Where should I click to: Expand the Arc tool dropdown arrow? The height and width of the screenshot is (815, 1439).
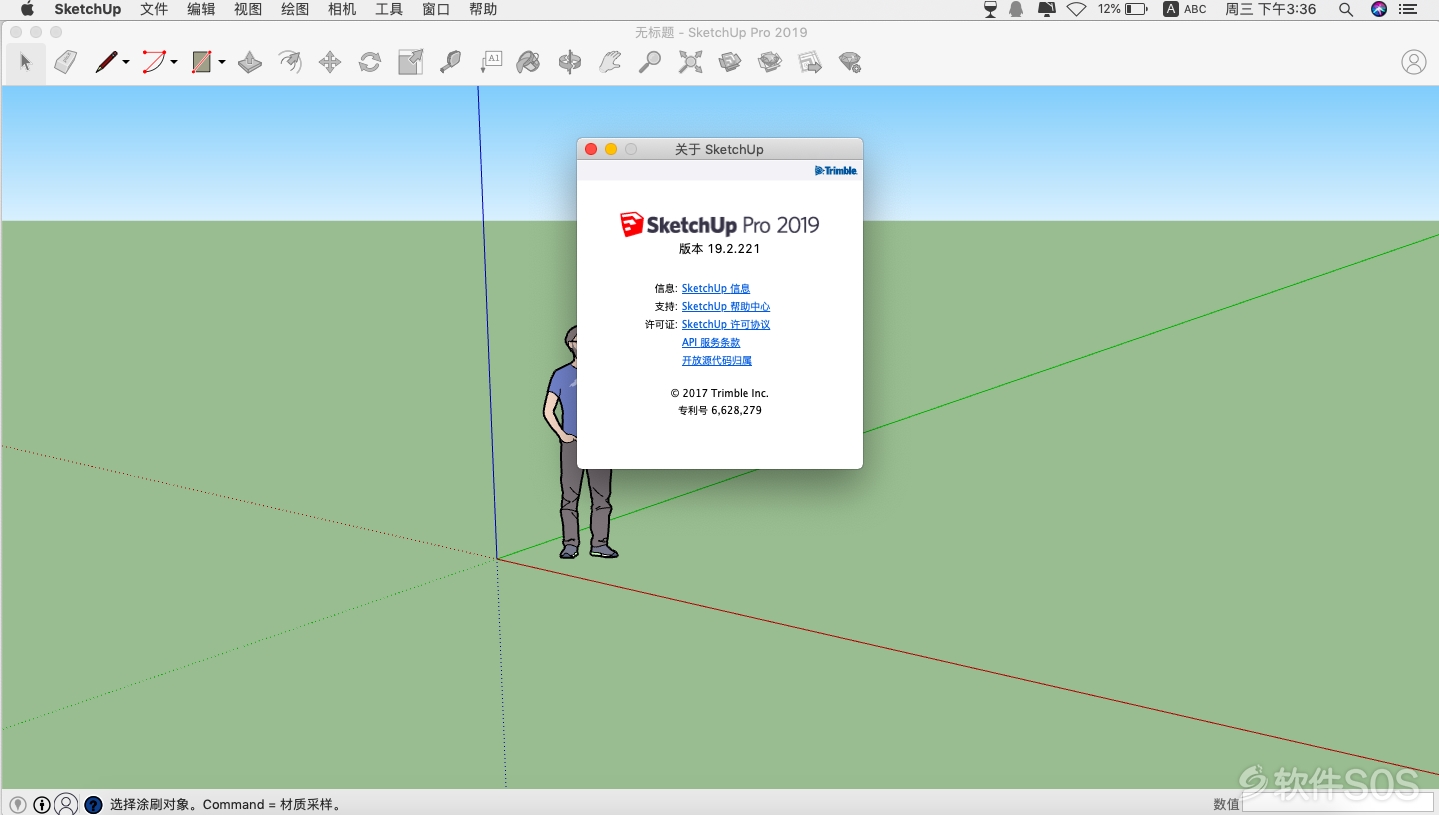click(x=174, y=63)
